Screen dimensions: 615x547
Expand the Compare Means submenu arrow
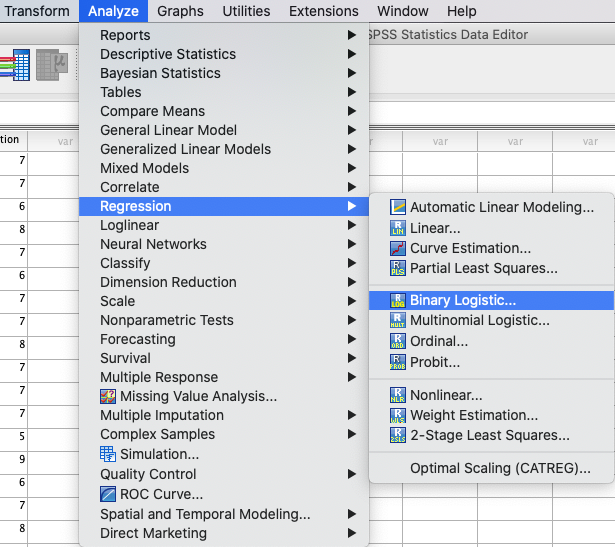pyautogui.click(x=352, y=111)
